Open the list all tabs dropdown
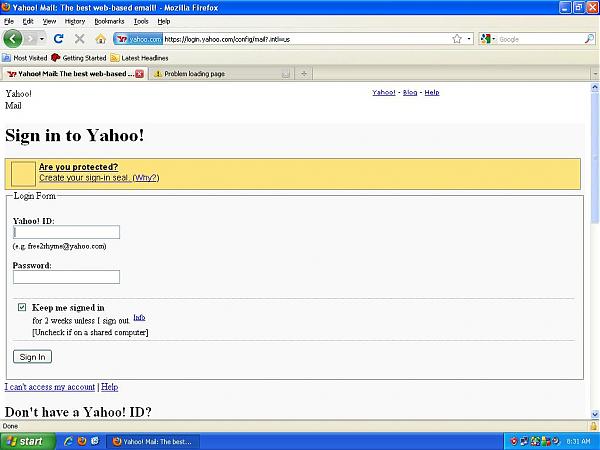 coord(595,73)
